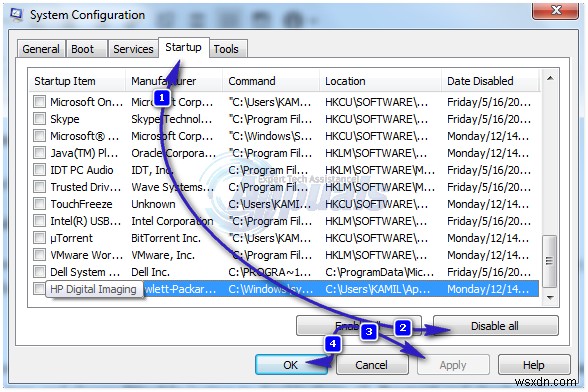Tick the Dell System checkbox
The height and width of the screenshot is (392, 588).
[39, 272]
